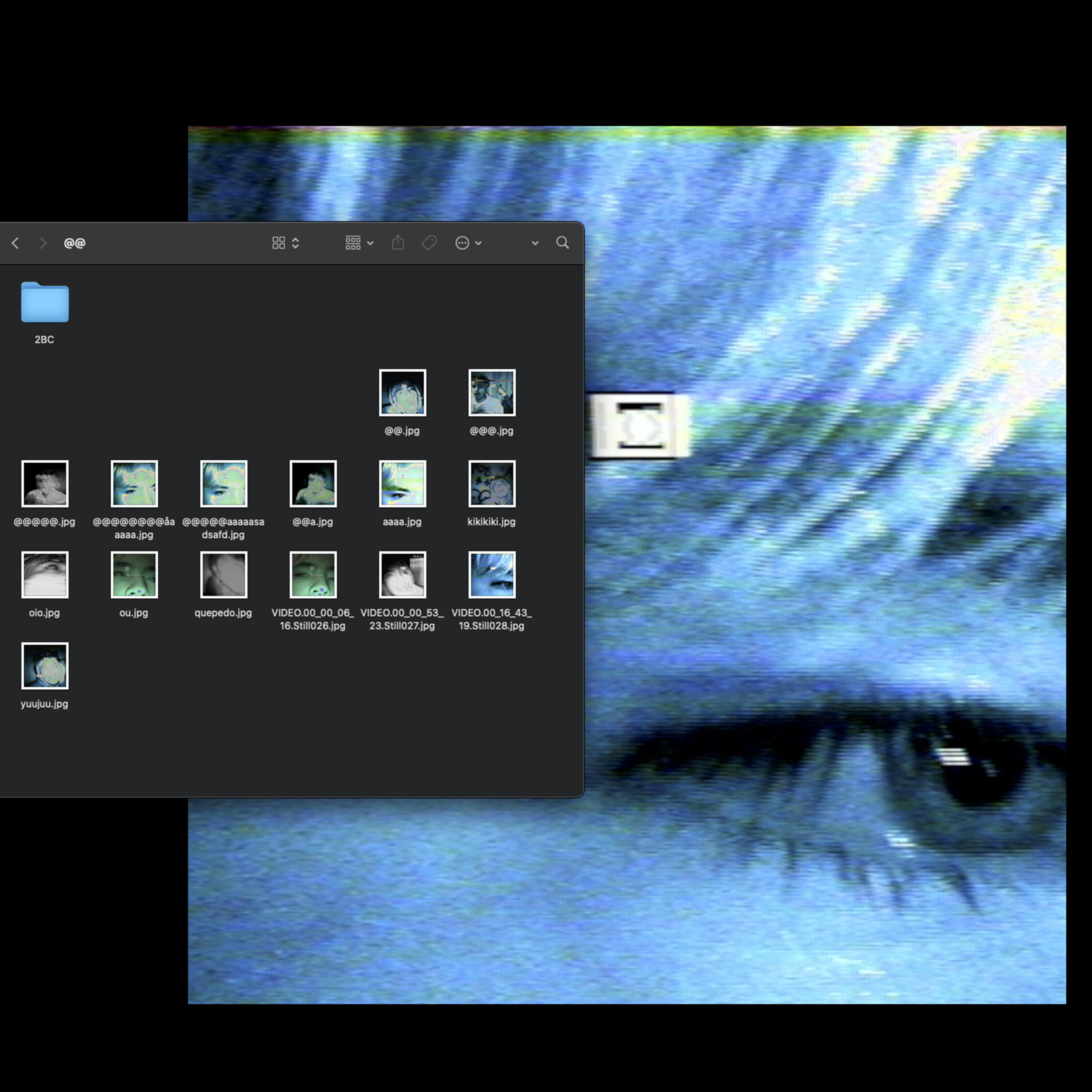
Task: Click the Finder back arrow
Action: tap(15, 243)
